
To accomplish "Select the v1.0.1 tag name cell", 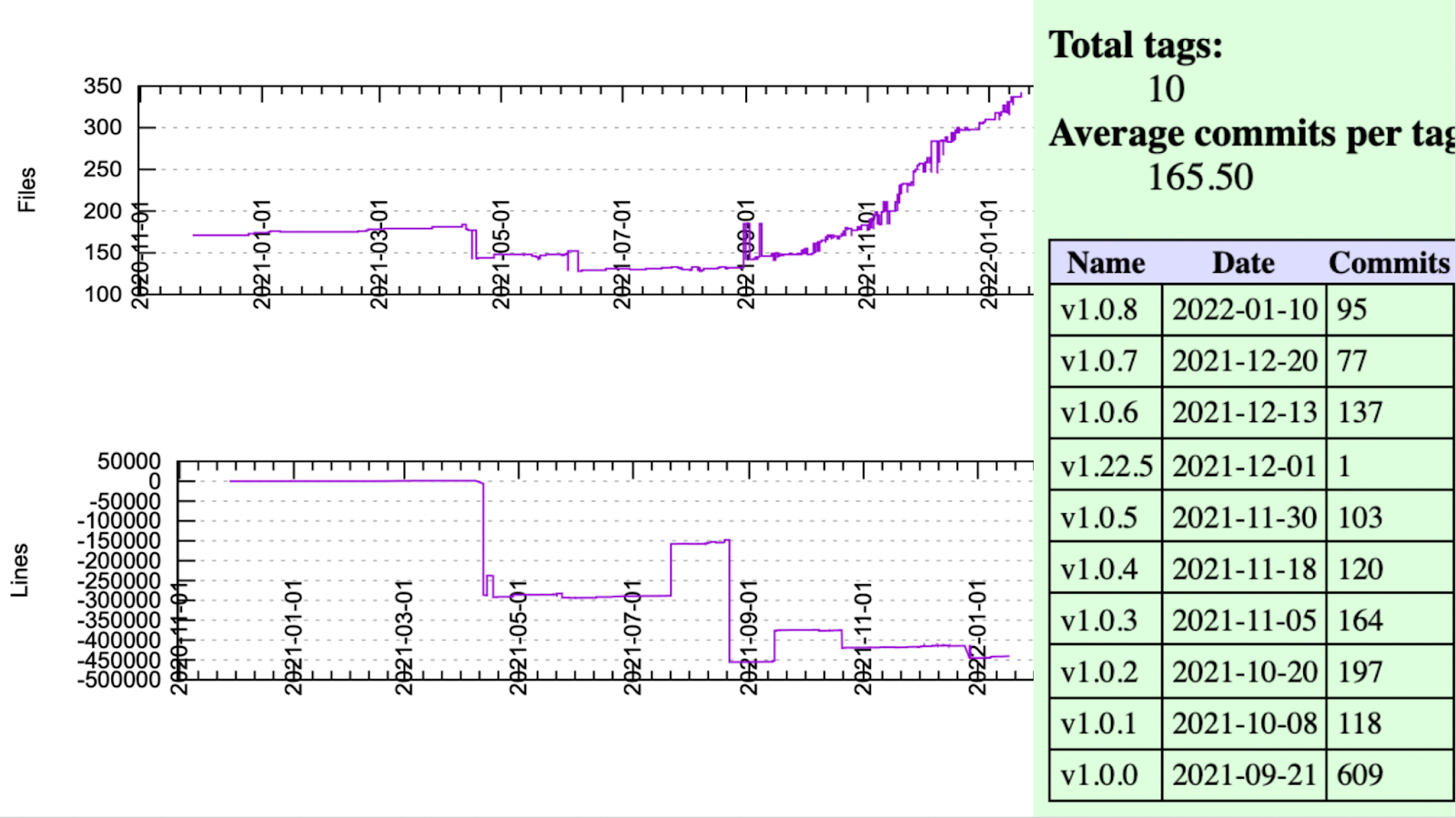I will 1106,724.
